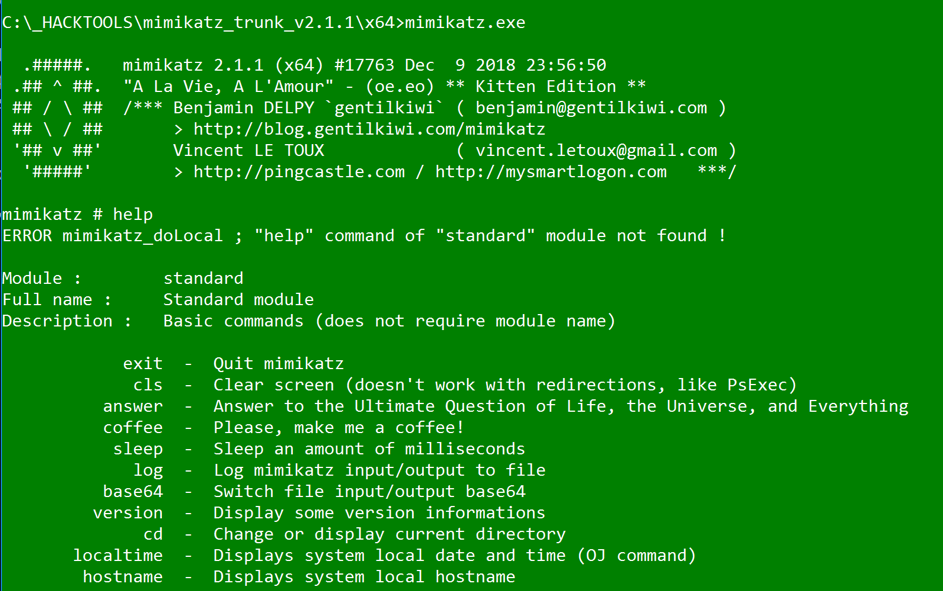Click the 'base64' command name
Viewport: 943px width, 591px height.
133,492
